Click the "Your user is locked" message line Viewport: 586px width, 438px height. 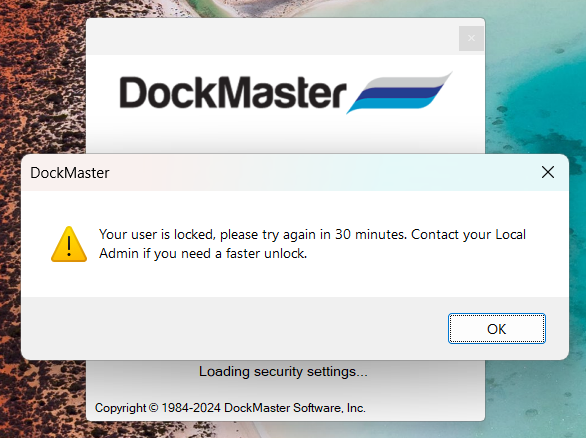pyautogui.click(x=312, y=234)
